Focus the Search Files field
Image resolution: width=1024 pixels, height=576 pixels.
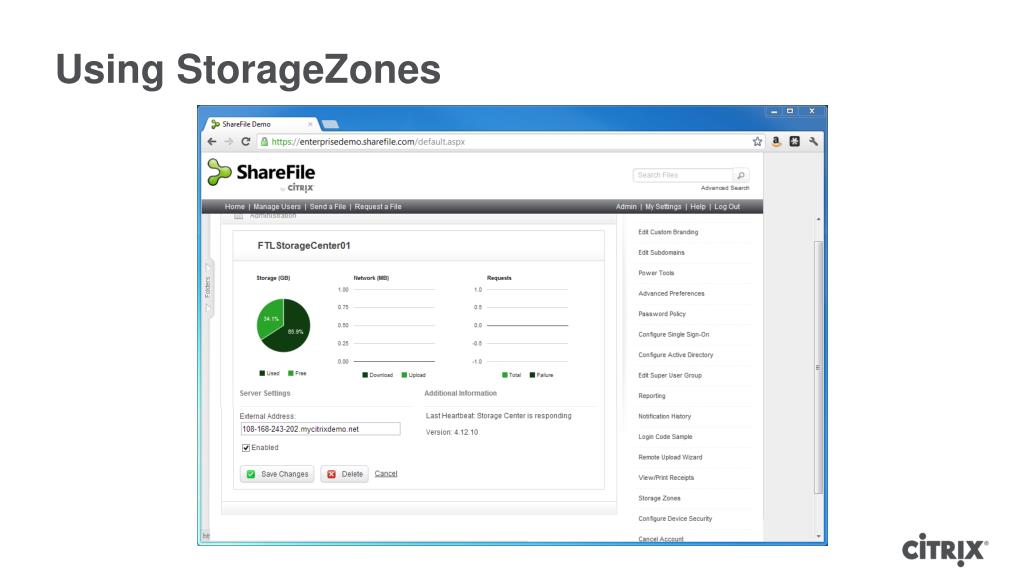[683, 175]
